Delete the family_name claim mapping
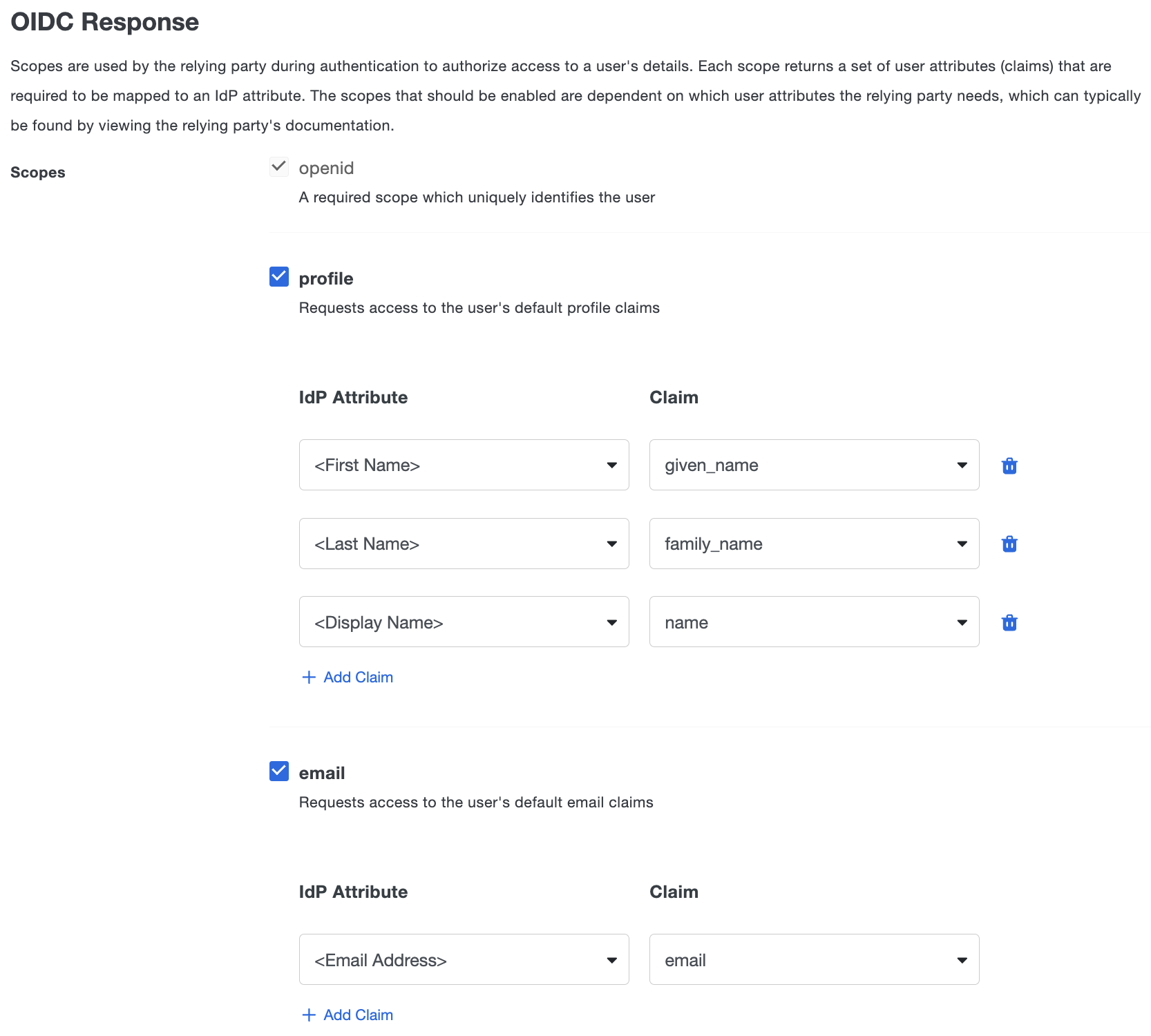 coord(1009,544)
